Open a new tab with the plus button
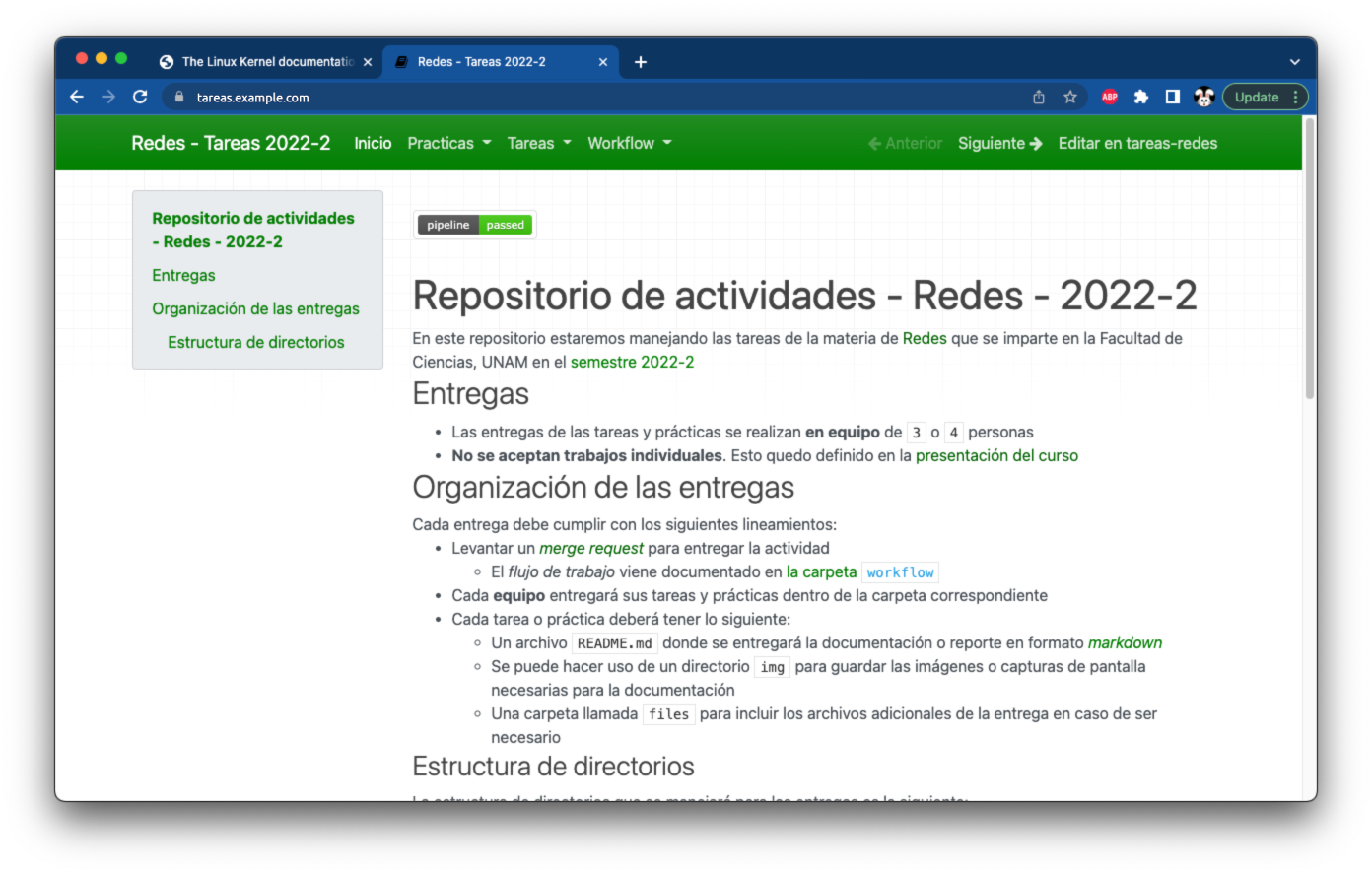The width and height of the screenshot is (1372, 874). point(641,62)
